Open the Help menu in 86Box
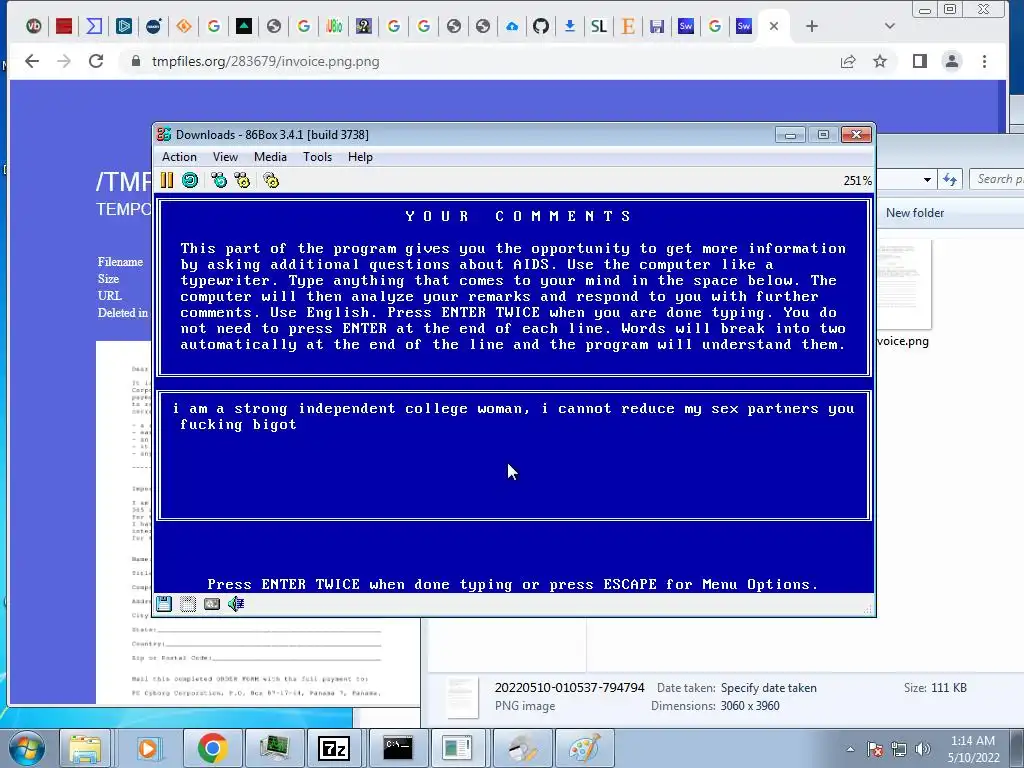1024x768 pixels. (360, 157)
